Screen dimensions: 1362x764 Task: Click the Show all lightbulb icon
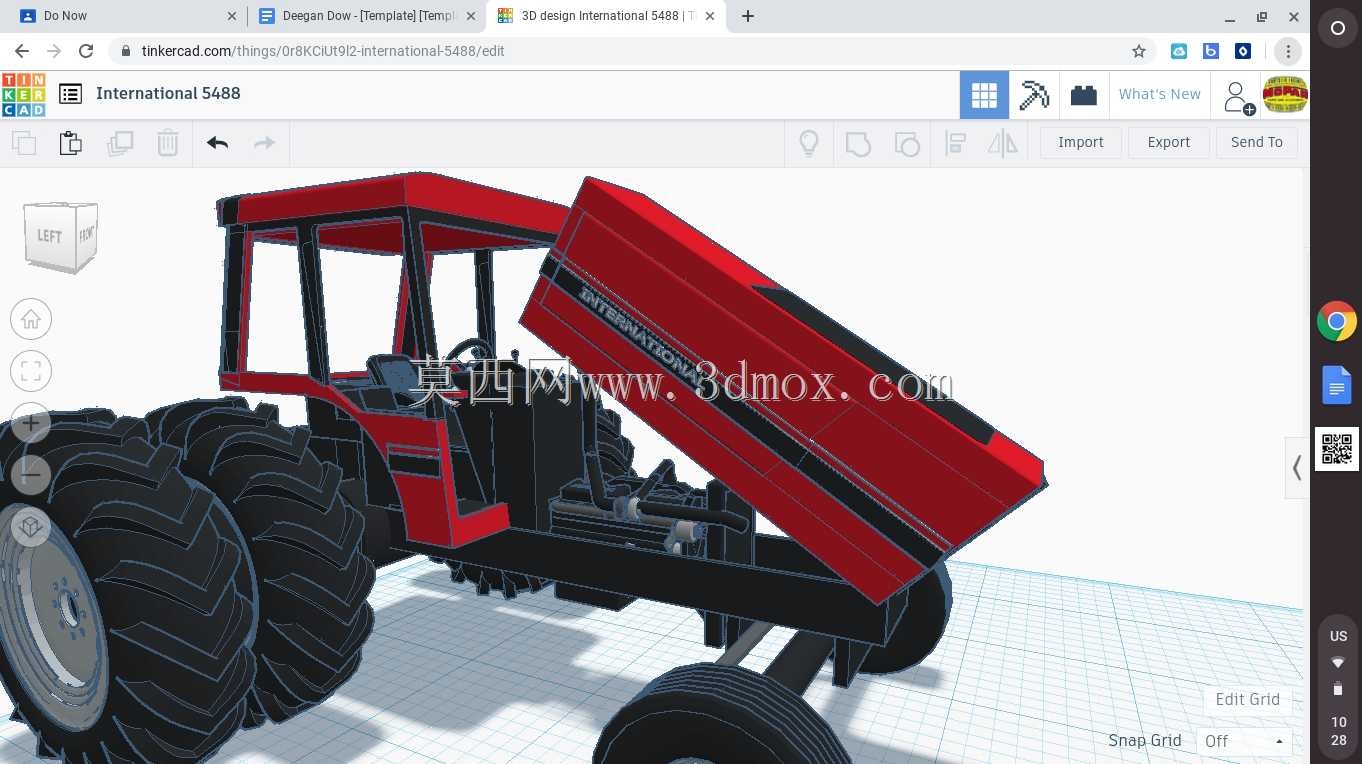[x=809, y=143]
